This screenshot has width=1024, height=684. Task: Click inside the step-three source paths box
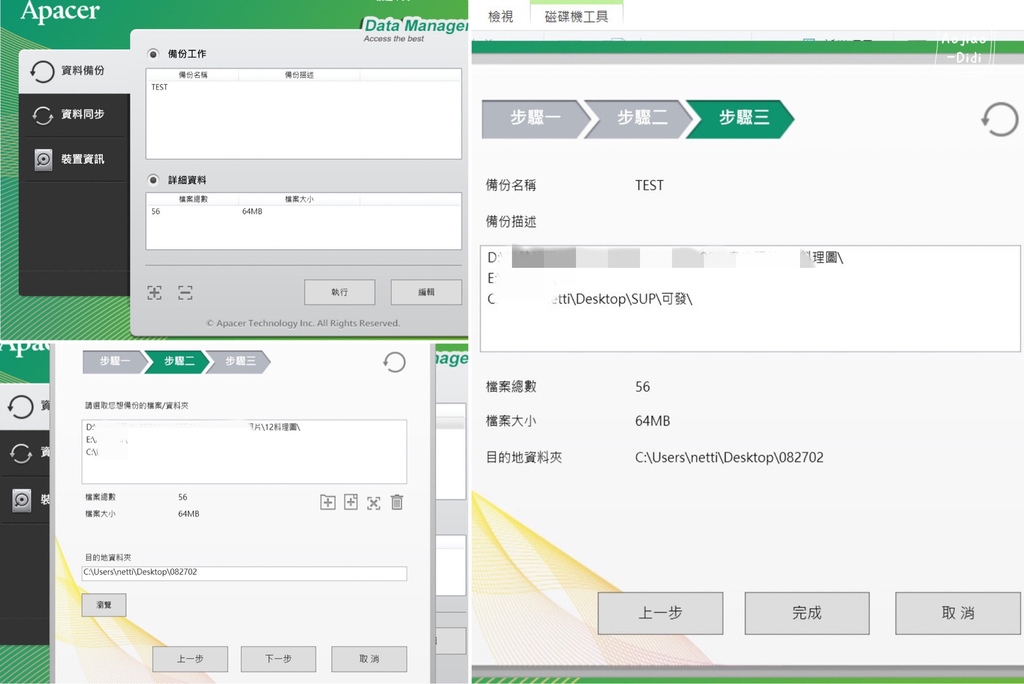tap(750, 299)
